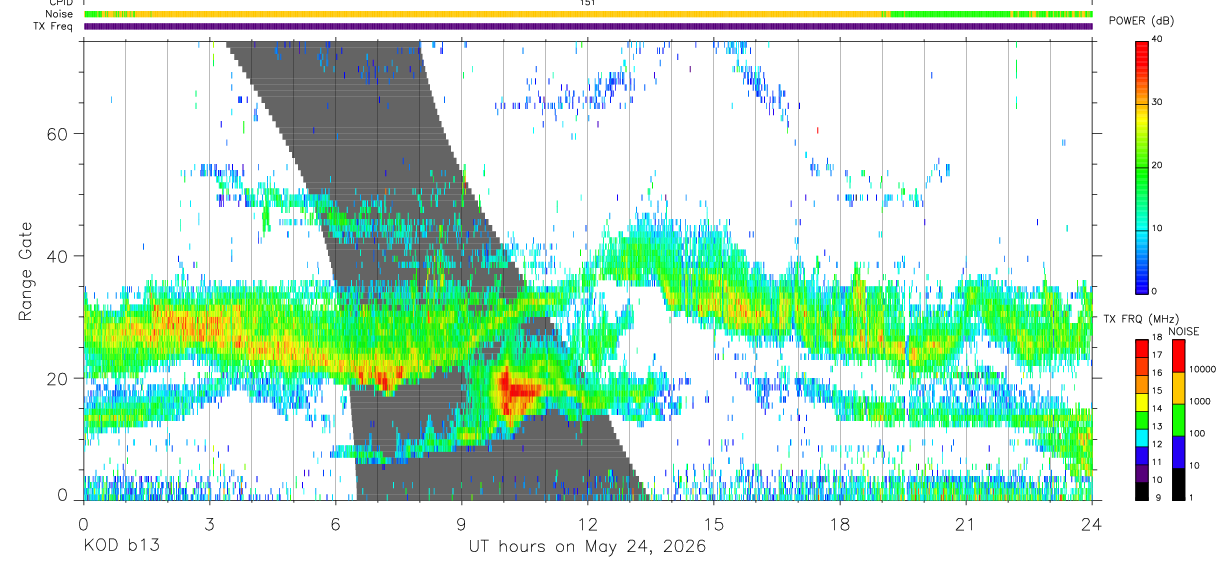Image resolution: width=1228 pixels, height=567 pixels.
Task: Click the '3' hour tick on UT axis
Action: click(x=210, y=523)
